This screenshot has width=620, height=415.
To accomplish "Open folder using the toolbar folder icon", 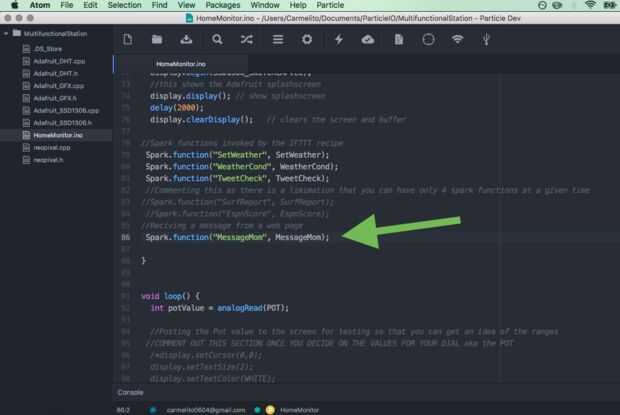I will (157, 39).
